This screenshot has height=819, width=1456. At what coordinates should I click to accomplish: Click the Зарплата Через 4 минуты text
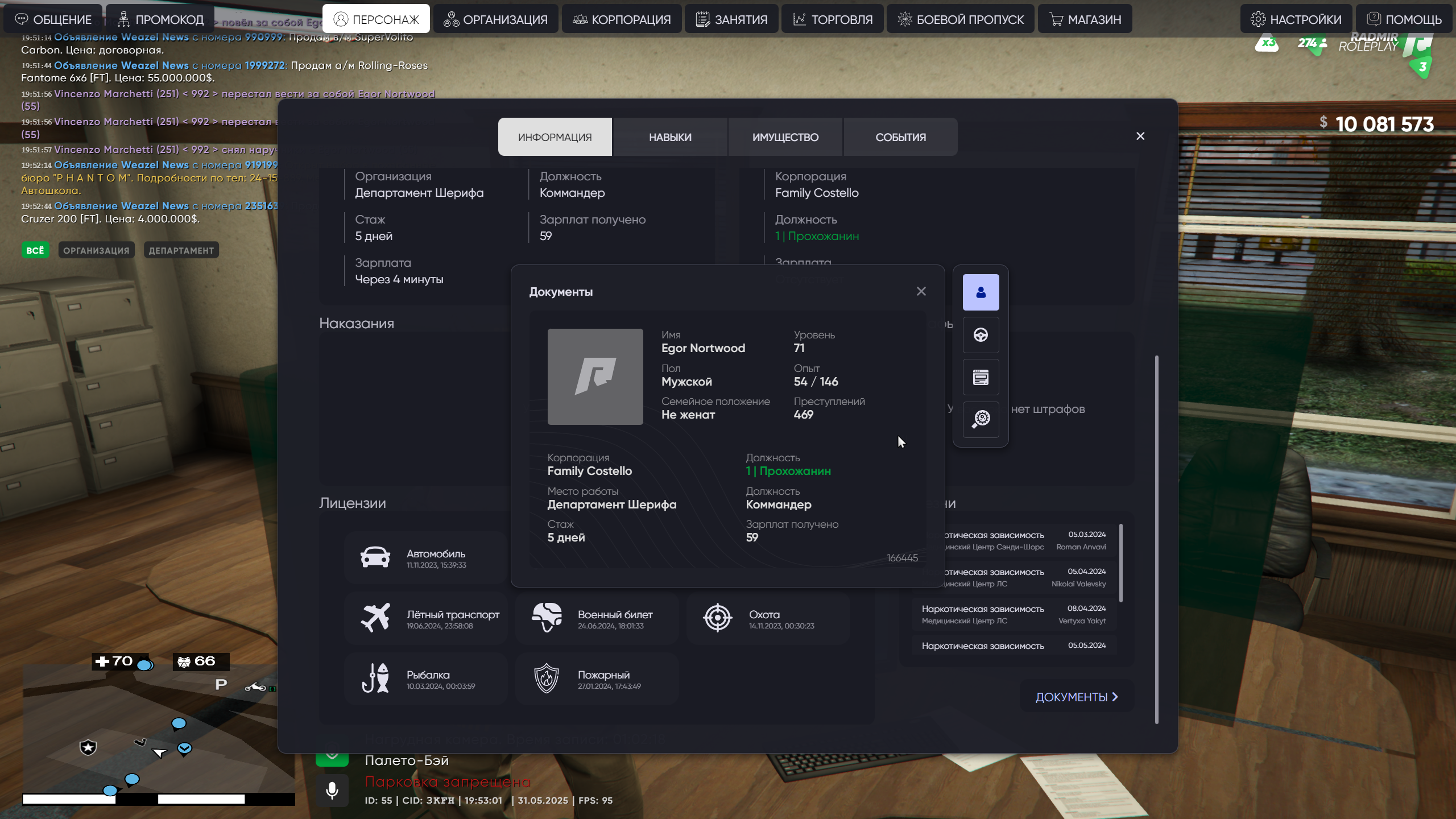399,279
